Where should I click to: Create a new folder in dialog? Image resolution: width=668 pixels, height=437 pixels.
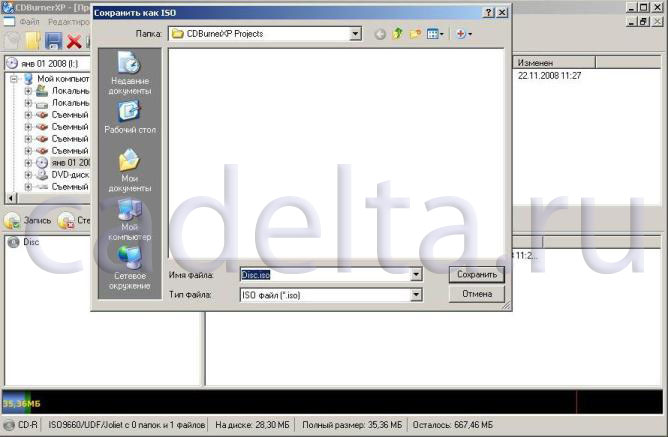415,34
